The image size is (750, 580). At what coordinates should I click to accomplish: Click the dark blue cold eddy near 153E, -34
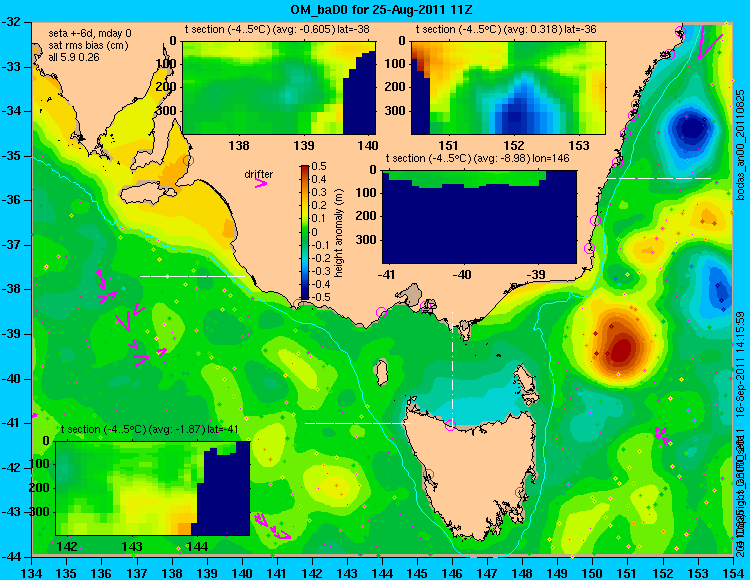tap(691, 128)
